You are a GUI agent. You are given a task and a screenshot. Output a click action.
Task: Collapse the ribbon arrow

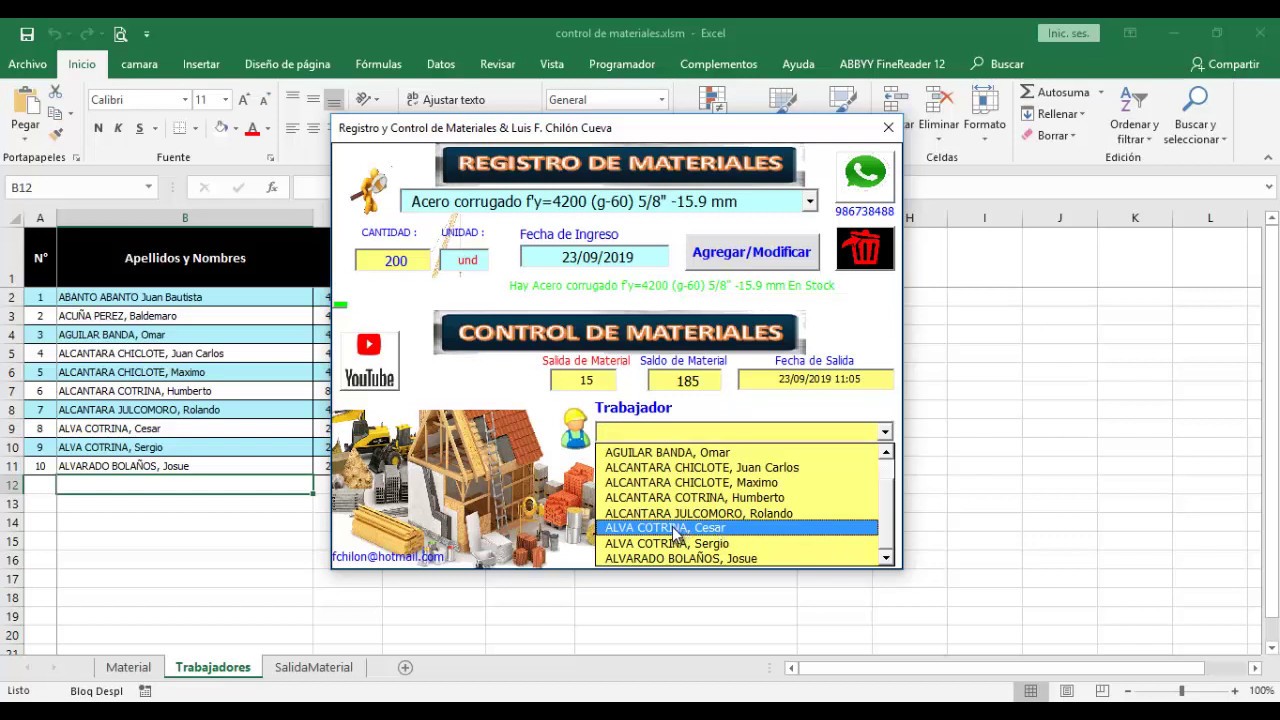point(1269,158)
